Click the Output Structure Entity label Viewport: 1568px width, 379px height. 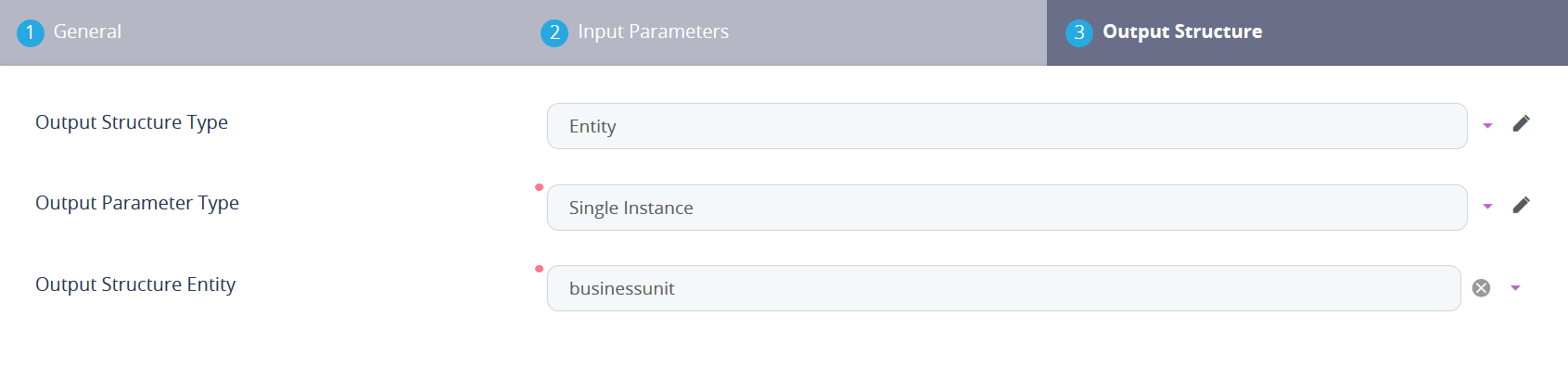[135, 284]
